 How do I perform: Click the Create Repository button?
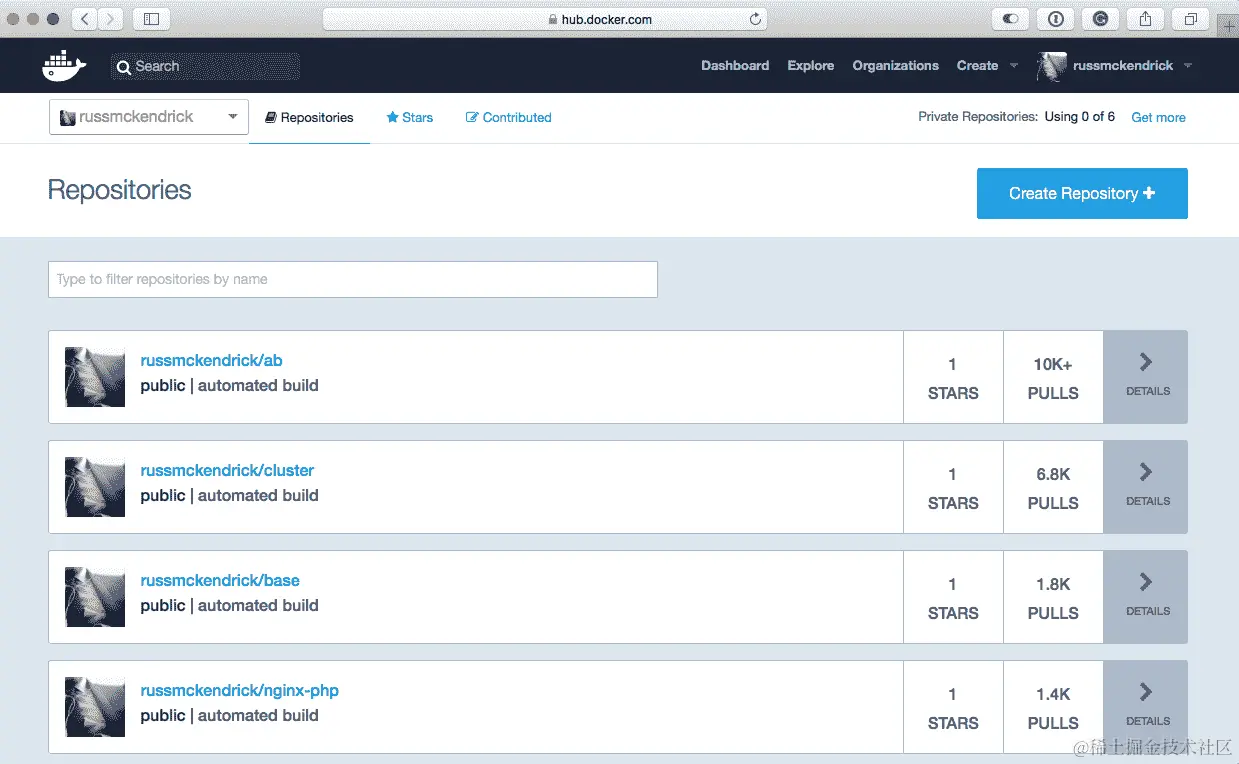(x=1082, y=193)
